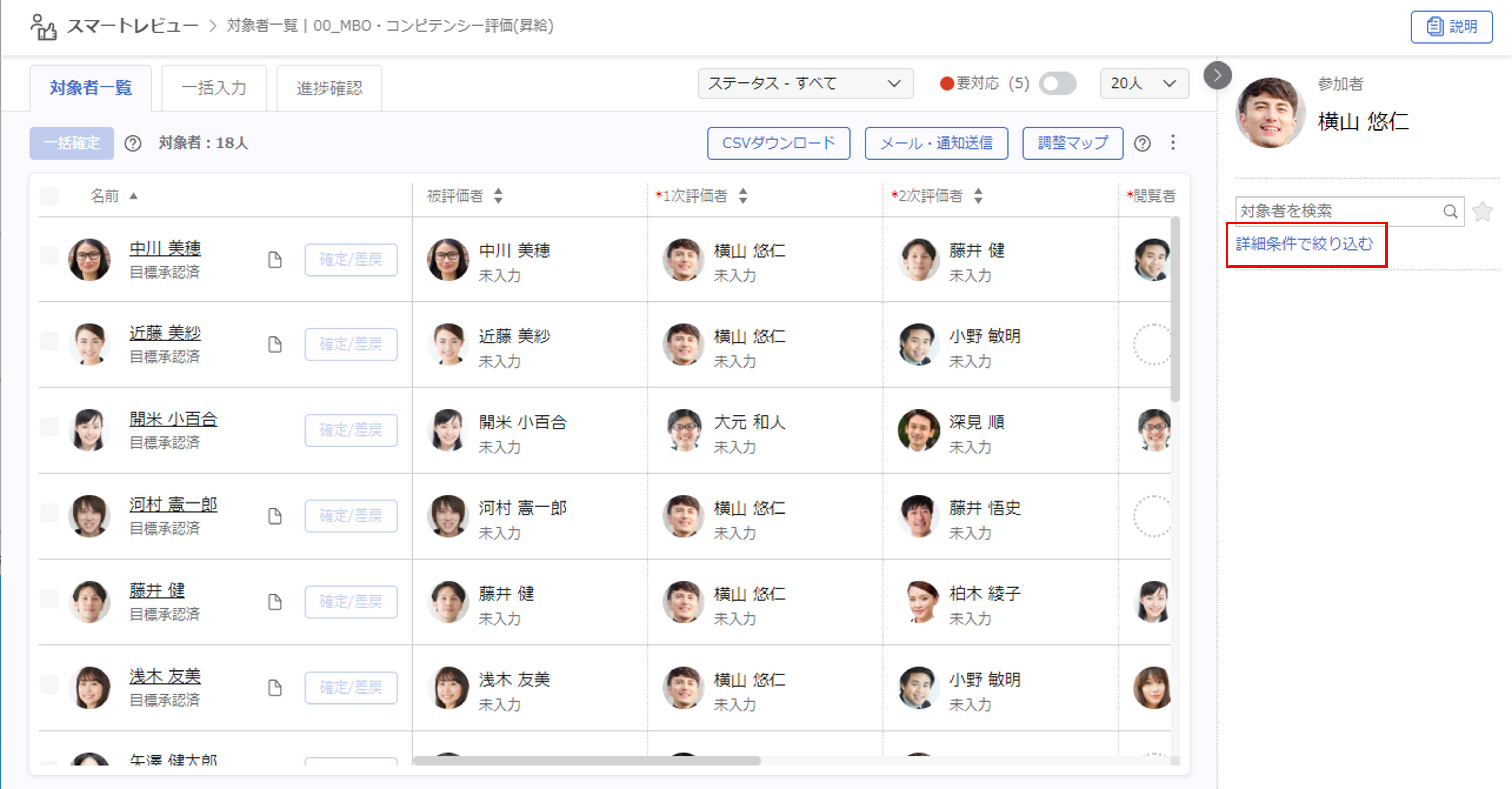Switch to the 一括入力 tab
1512x789 pixels.
(214, 88)
